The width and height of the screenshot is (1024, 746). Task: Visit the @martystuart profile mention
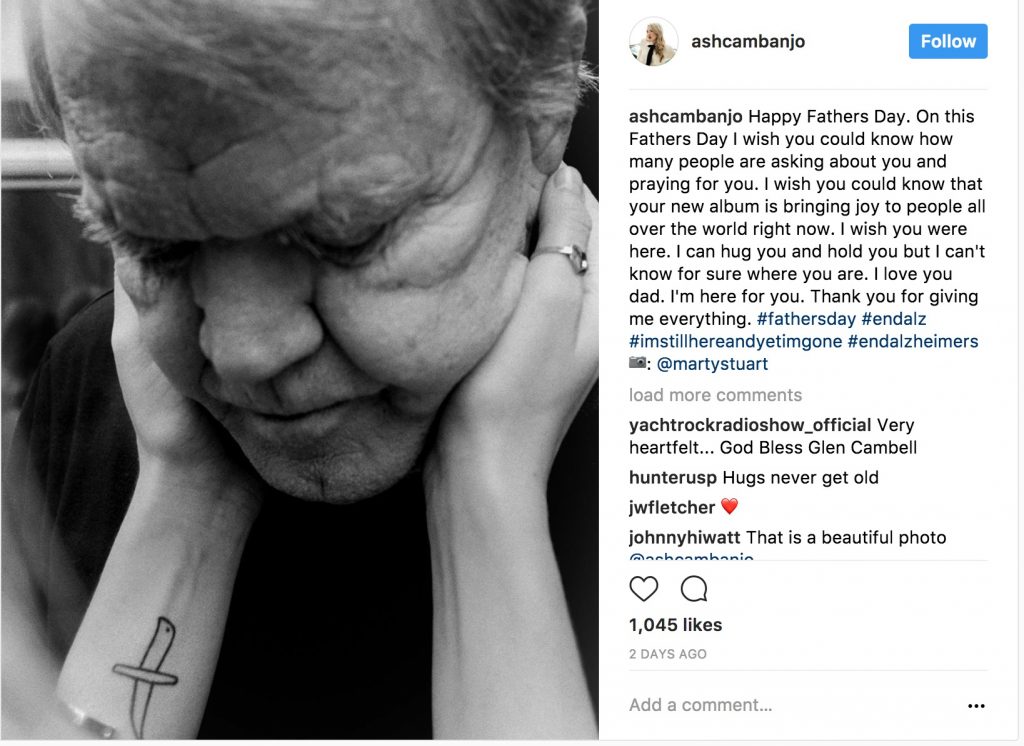(x=712, y=364)
